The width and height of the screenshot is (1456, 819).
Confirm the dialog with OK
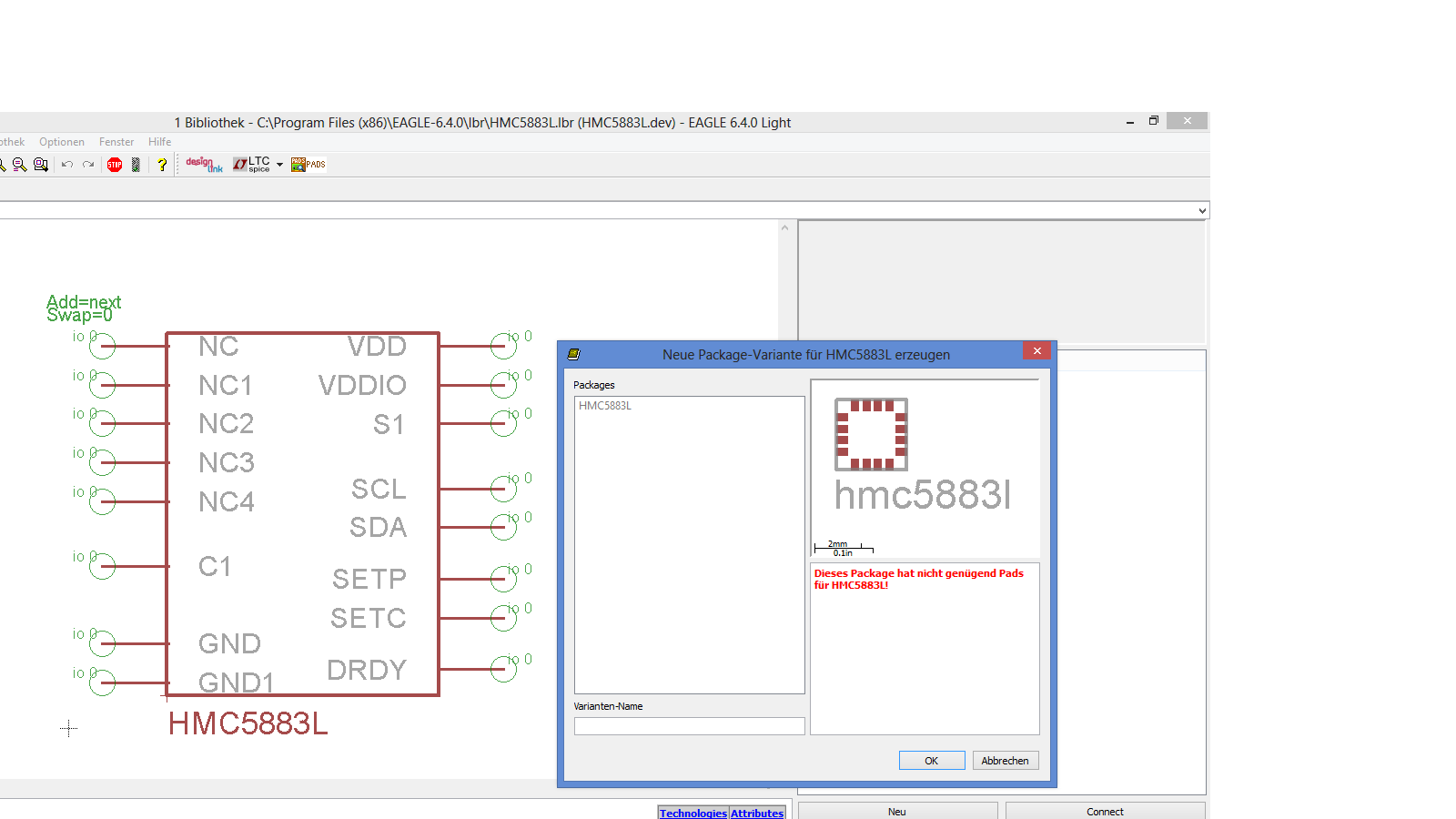click(932, 761)
